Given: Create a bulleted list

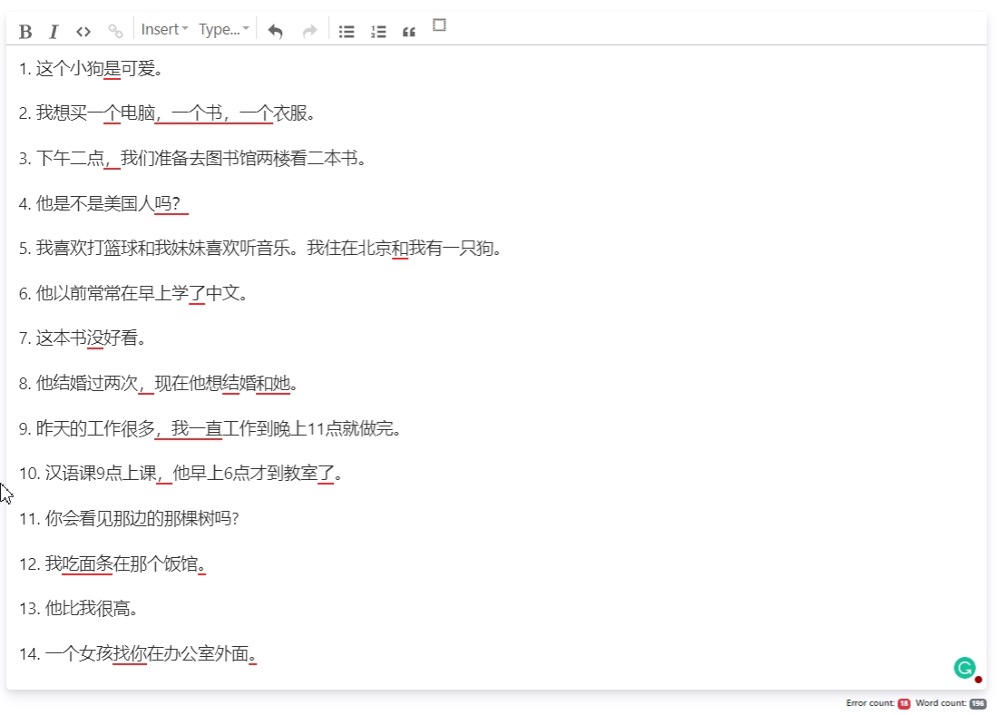Looking at the screenshot, I should tap(346, 31).
